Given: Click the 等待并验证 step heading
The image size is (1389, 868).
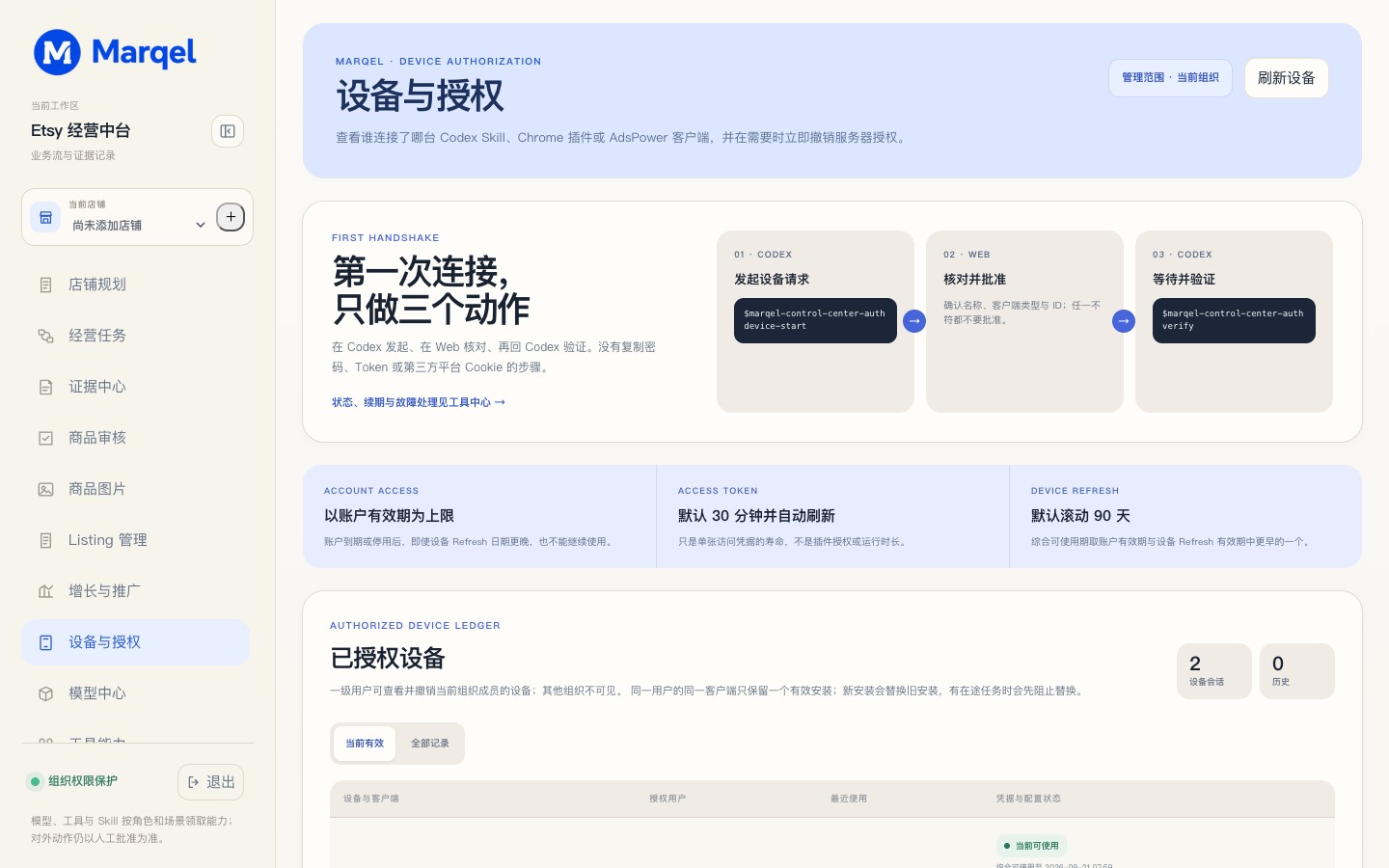Looking at the screenshot, I should point(1184,279).
